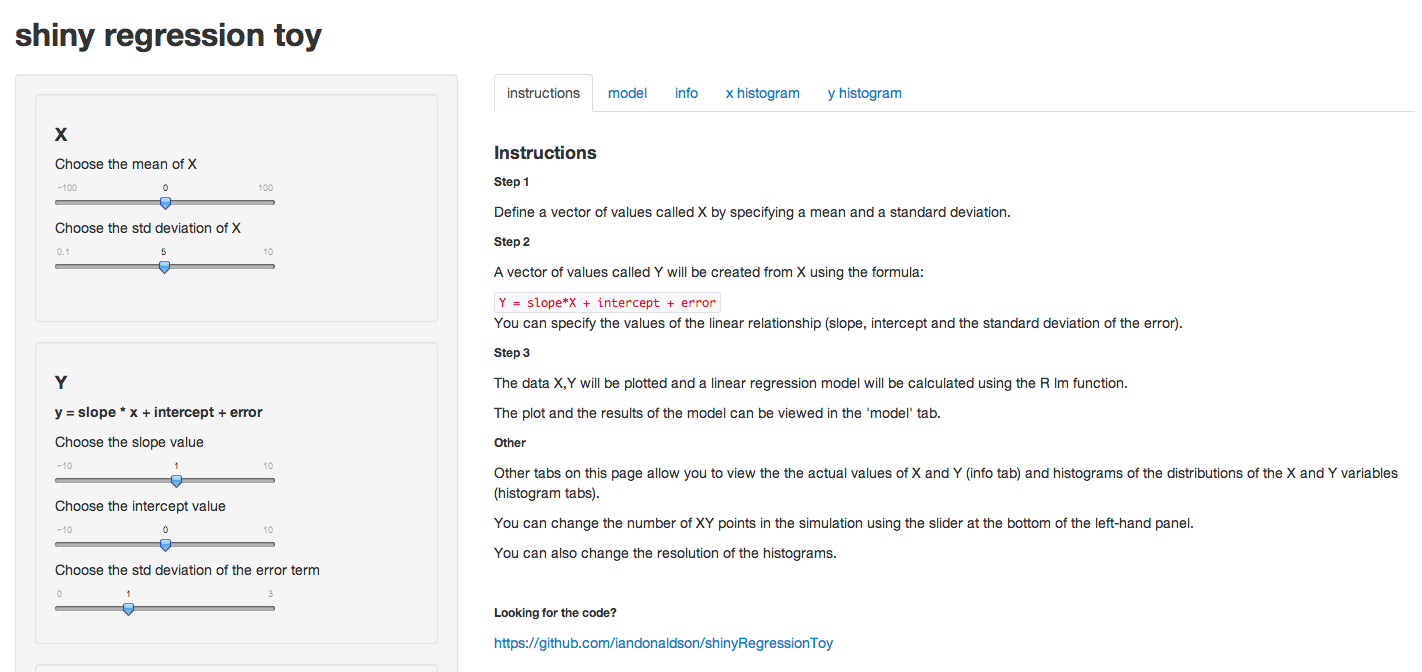Switch to the model tab

point(627,93)
